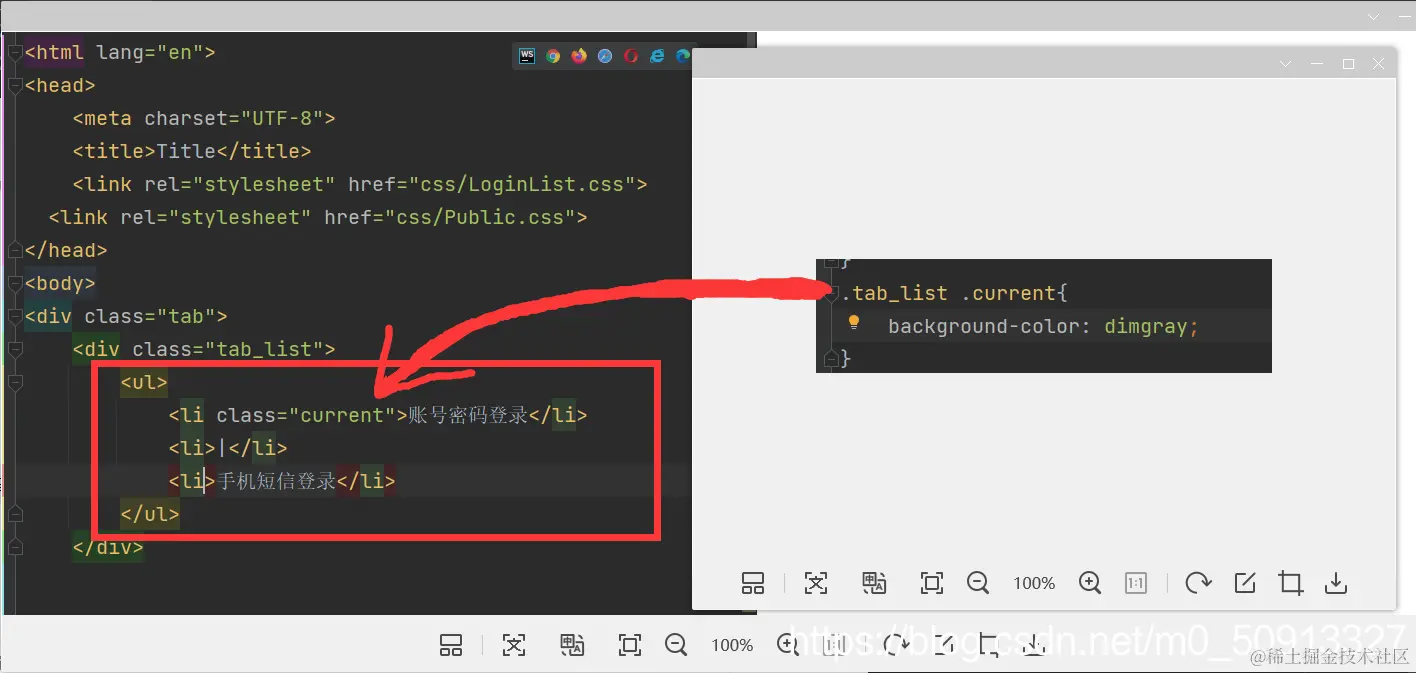Viewport: 1416px width, 673px height.
Task: Click the 账号密码登录 list item text
Action: [x=468, y=415]
